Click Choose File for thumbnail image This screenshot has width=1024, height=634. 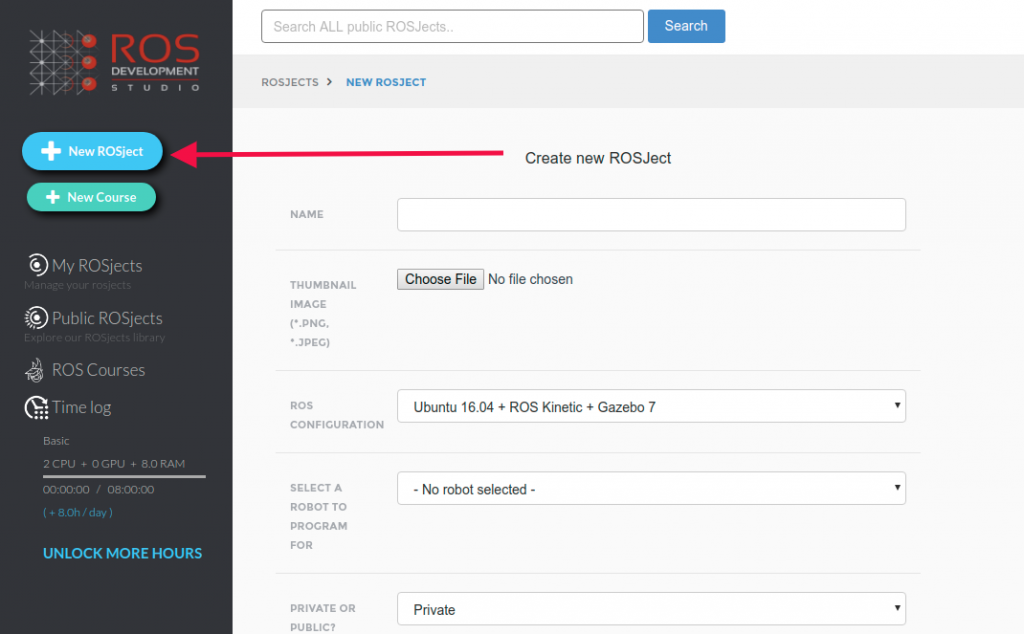pos(440,279)
